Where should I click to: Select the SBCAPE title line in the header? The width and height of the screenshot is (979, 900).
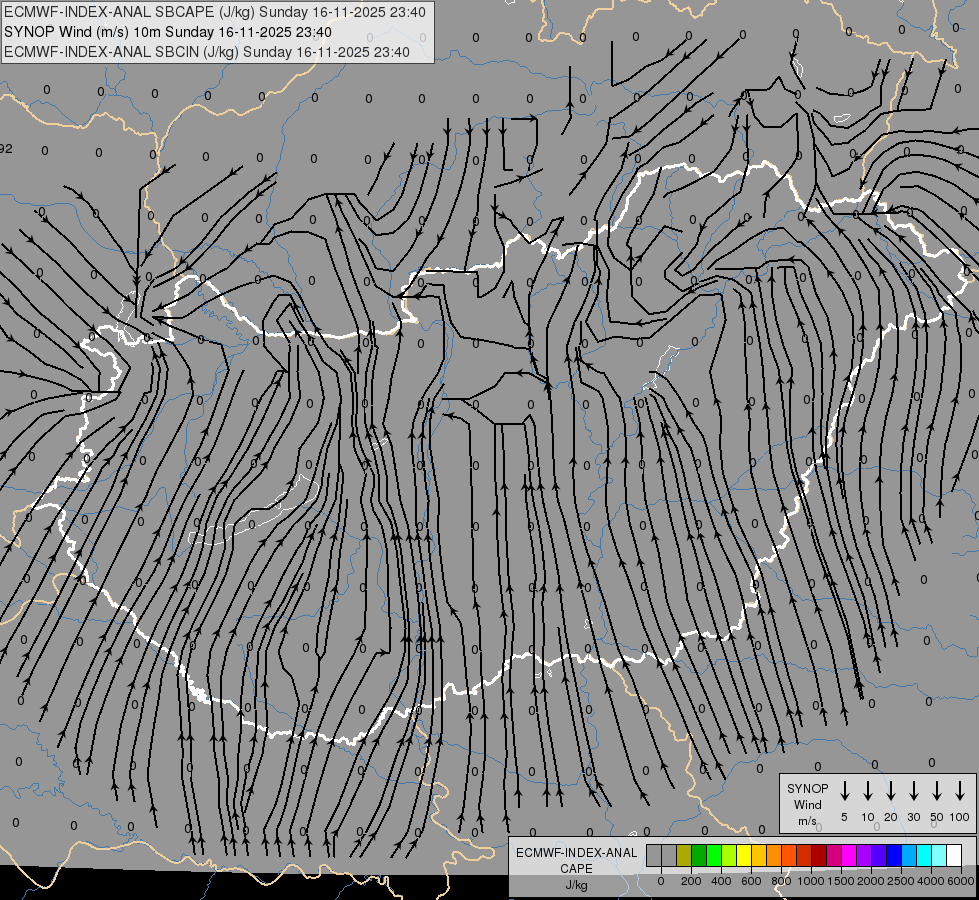point(215,12)
